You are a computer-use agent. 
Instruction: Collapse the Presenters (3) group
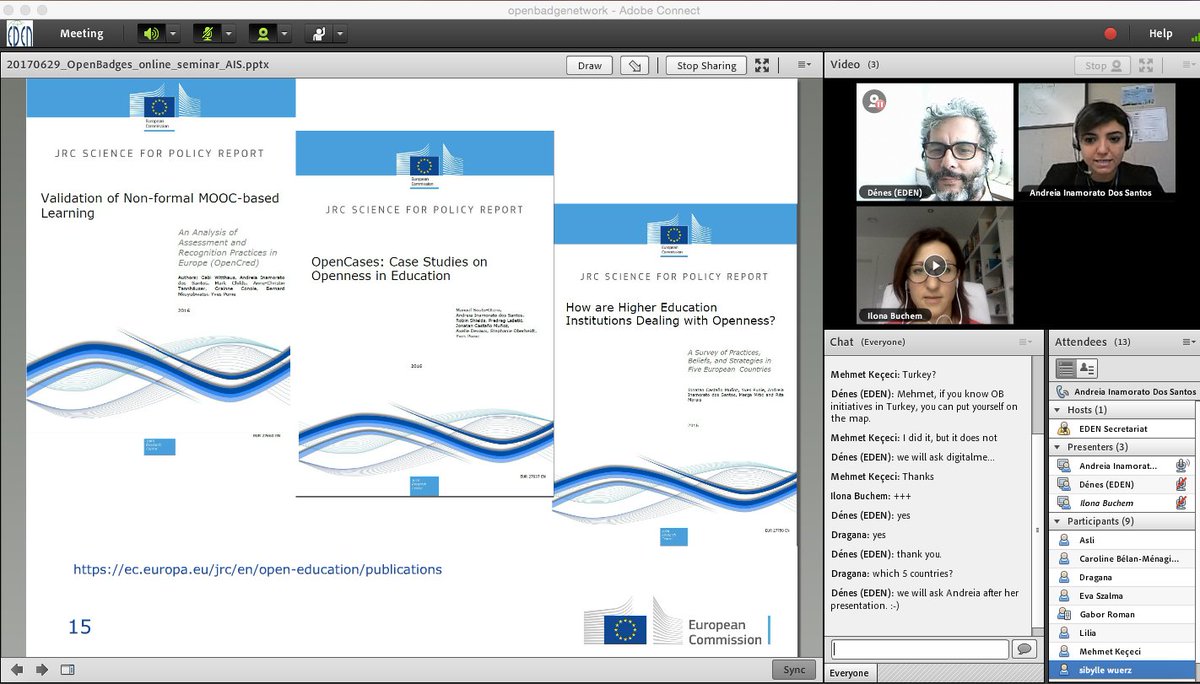pos(1057,447)
